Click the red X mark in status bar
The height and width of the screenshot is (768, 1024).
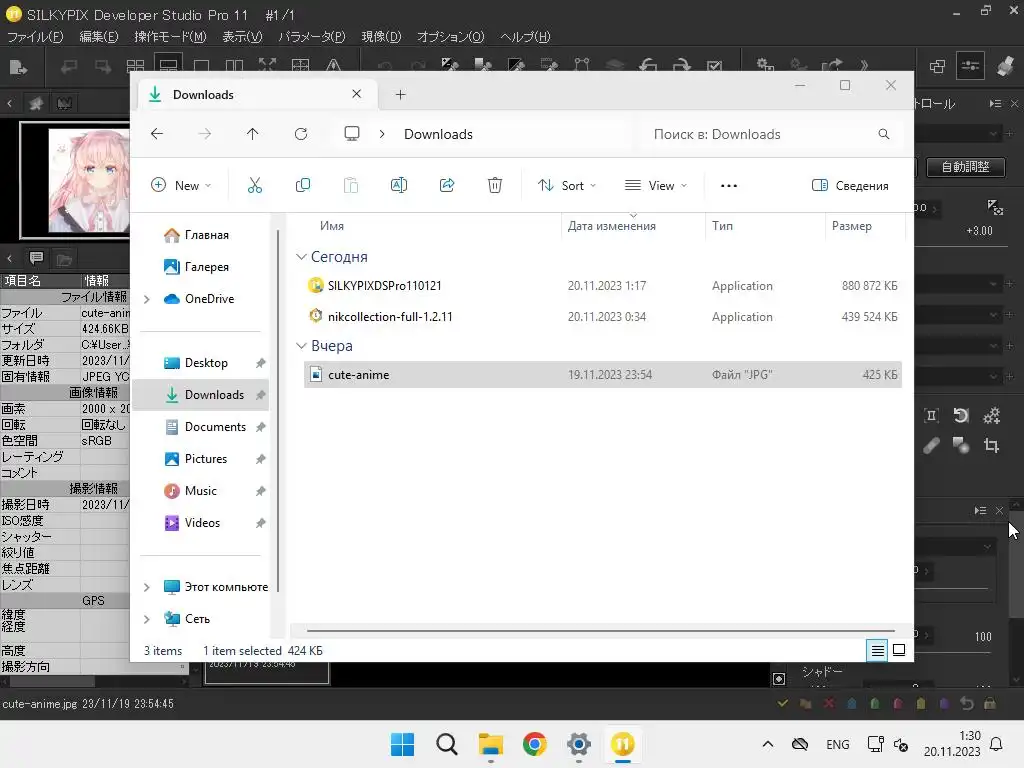coord(829,703)
